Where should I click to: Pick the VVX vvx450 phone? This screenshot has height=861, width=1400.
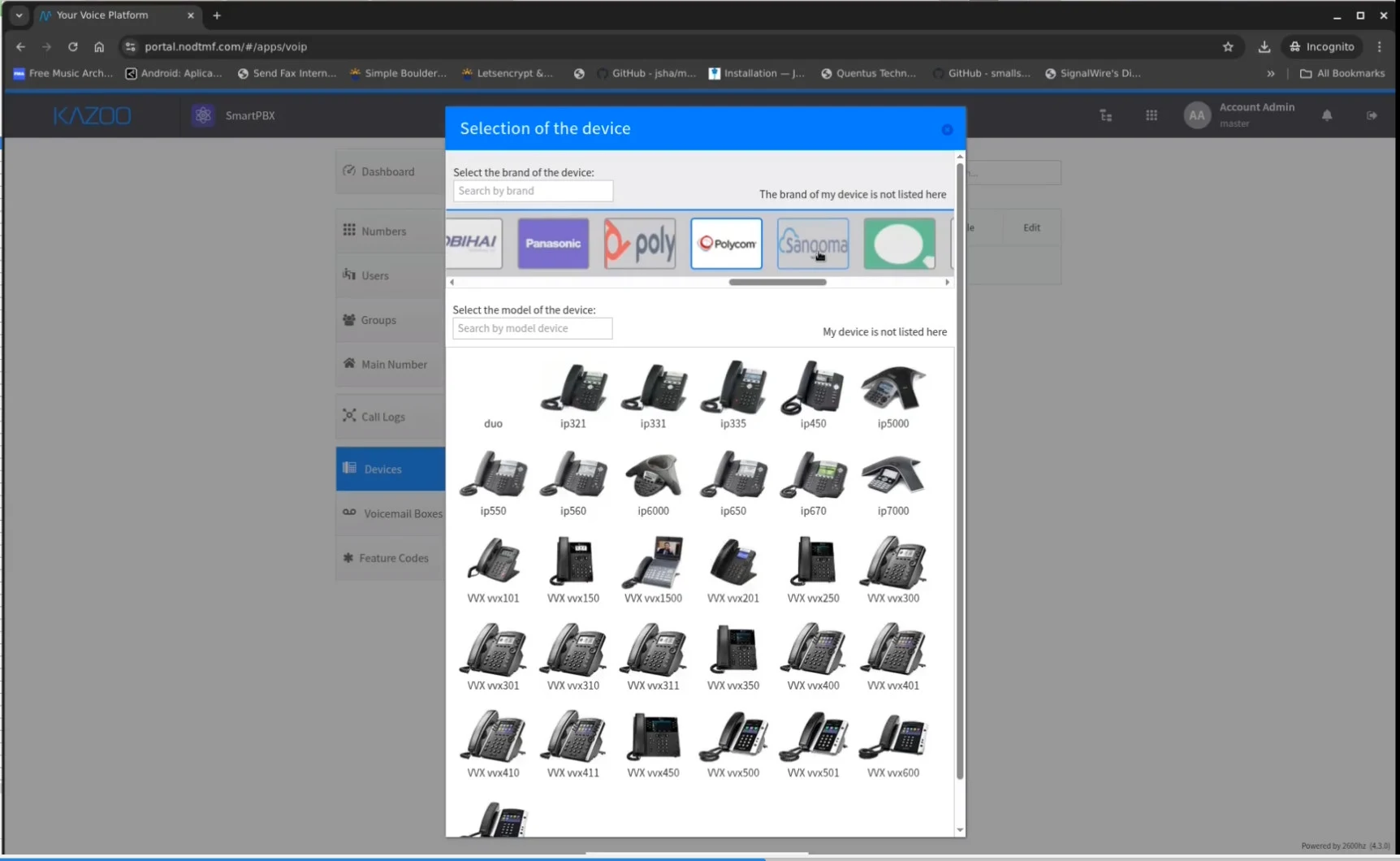(653, 745)
